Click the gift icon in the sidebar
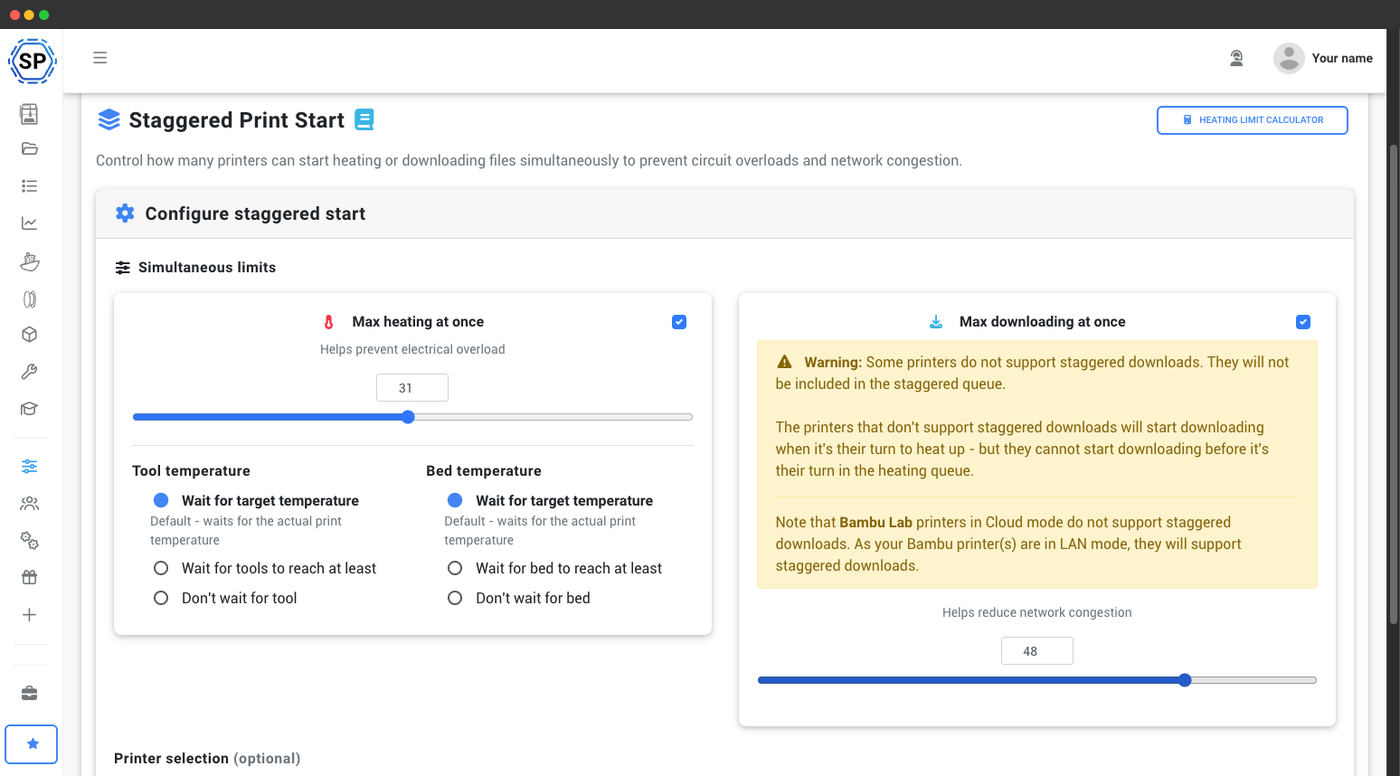 [x=29, y=577]
